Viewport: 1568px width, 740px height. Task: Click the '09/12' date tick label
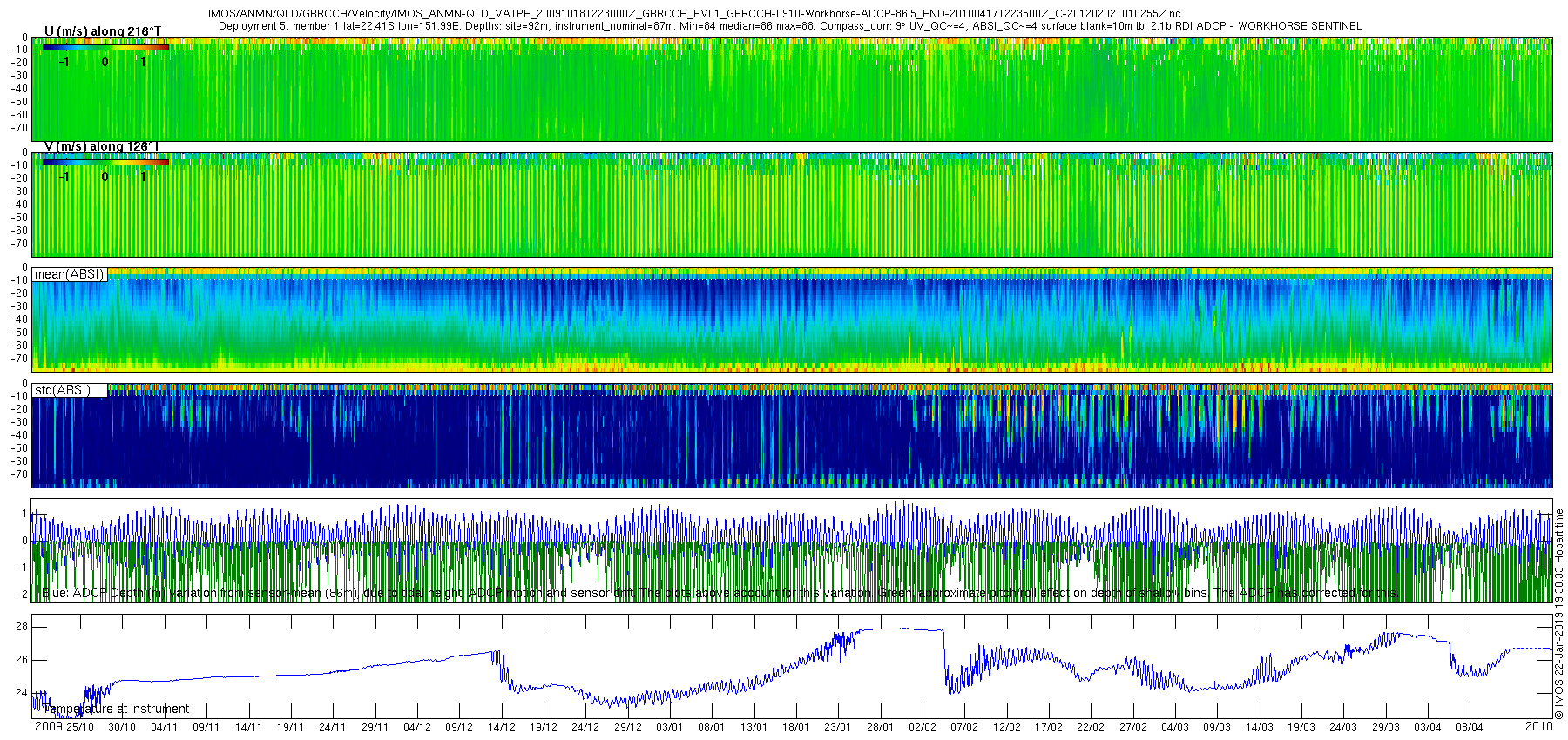tap(459, 728)
